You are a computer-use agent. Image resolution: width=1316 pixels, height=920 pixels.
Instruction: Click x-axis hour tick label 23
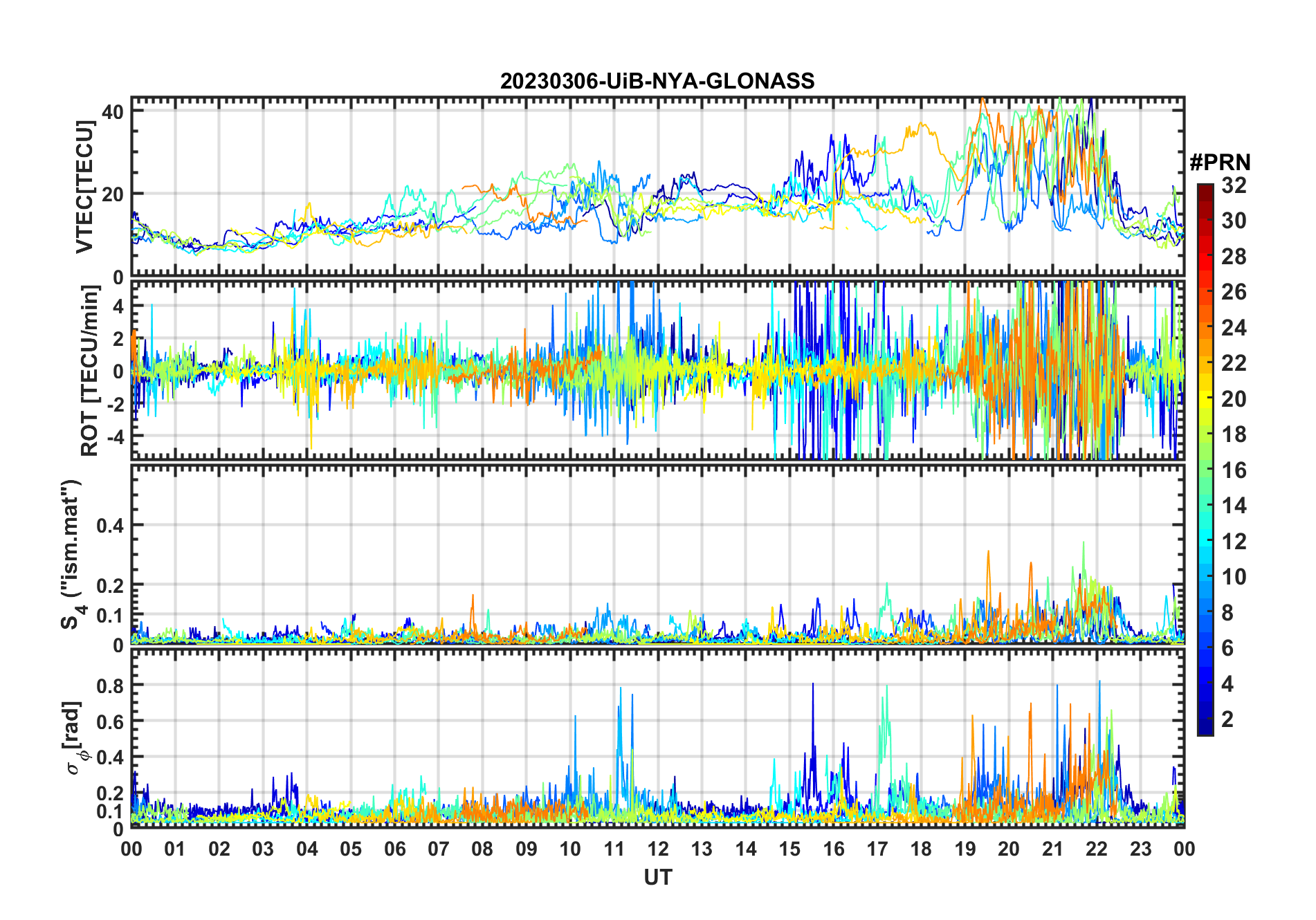1141,849
